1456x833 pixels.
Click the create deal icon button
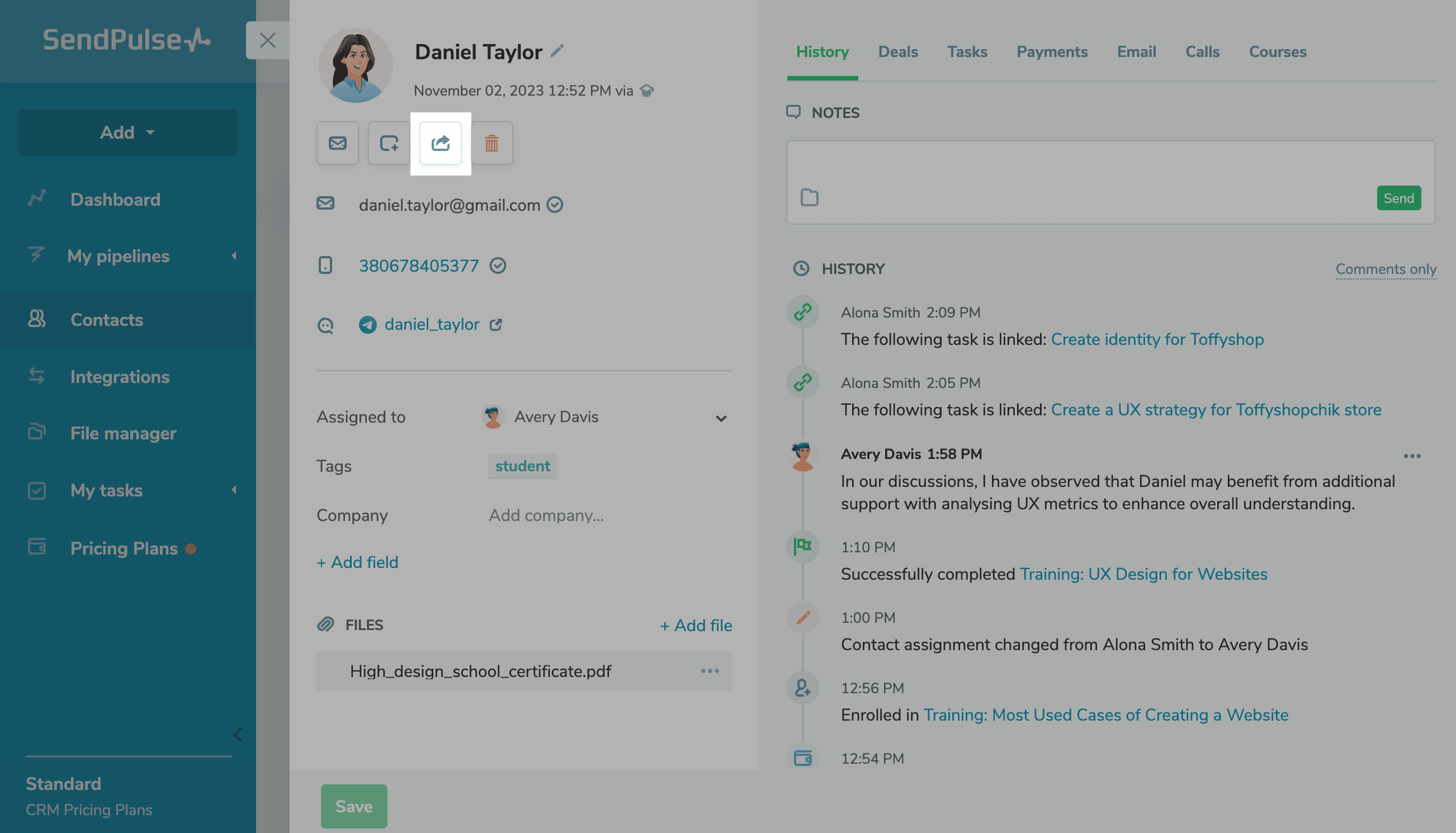click(389, 143)
